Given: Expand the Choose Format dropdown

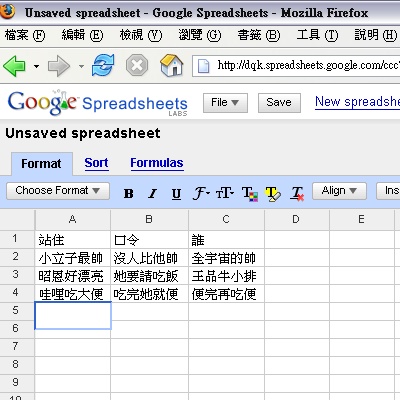Looking at the screenshot, I should tap(58, 191).
